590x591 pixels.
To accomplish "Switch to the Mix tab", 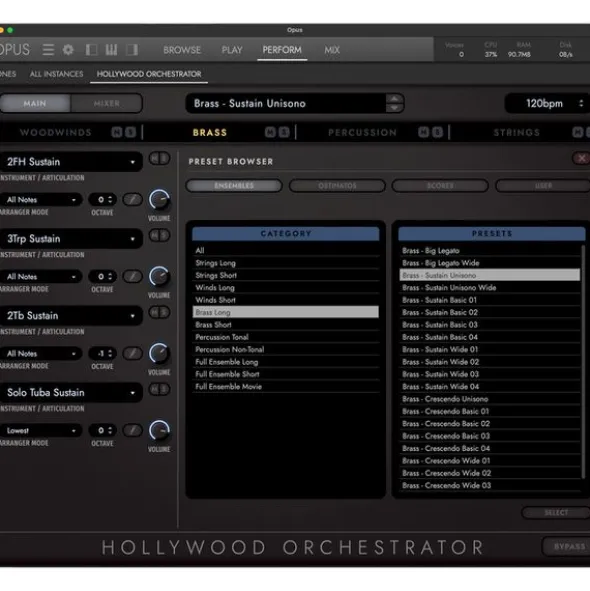I will [x=332, y=50].
